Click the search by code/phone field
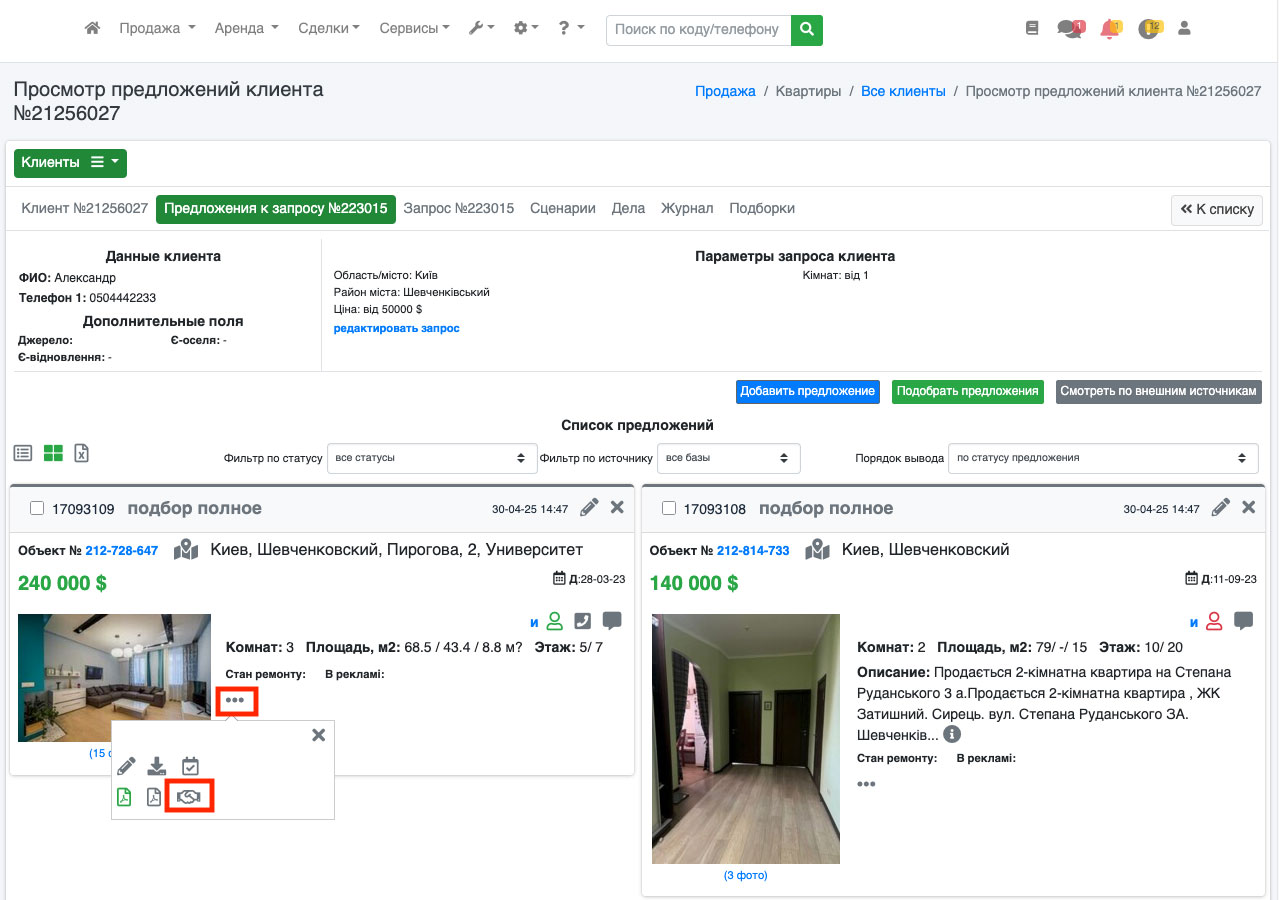 coord(697,30)
